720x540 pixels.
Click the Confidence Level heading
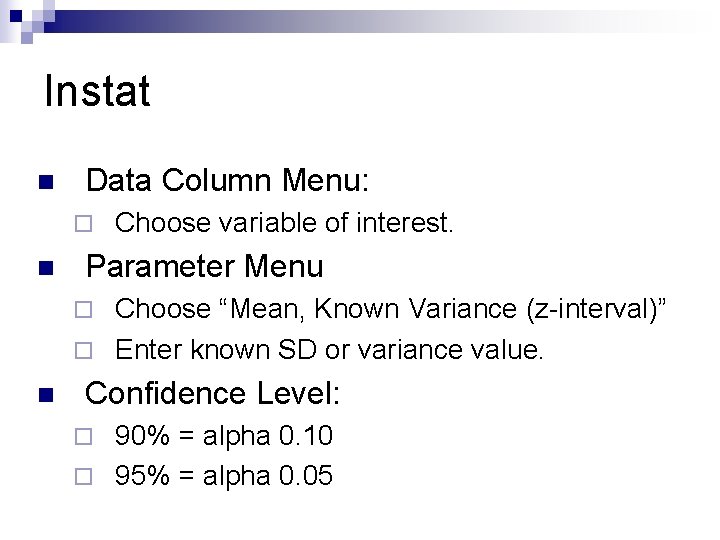pyautogui.click(x=213, y=393)
